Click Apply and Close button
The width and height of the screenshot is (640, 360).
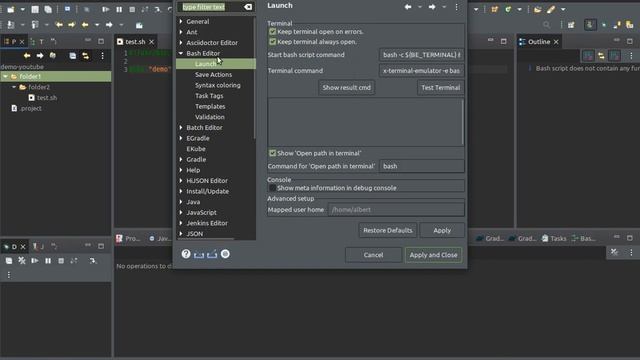point(433,255)
